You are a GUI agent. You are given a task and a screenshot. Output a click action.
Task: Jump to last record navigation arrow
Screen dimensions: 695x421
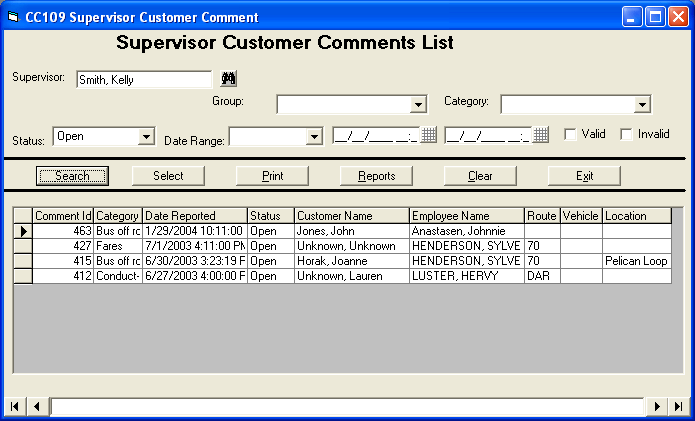pos(679,406)
